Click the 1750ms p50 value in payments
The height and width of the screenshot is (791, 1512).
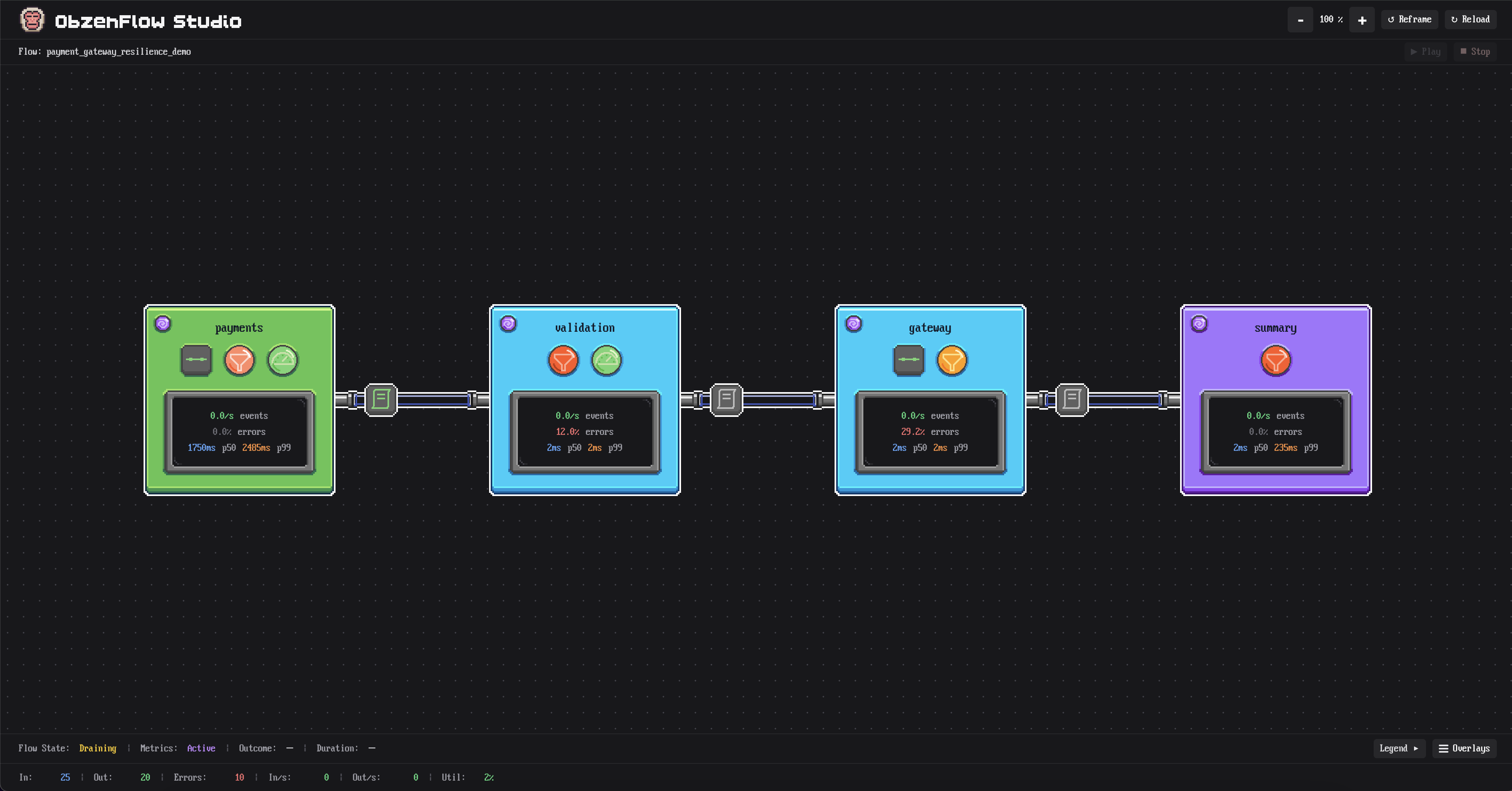tap(201, 448)
